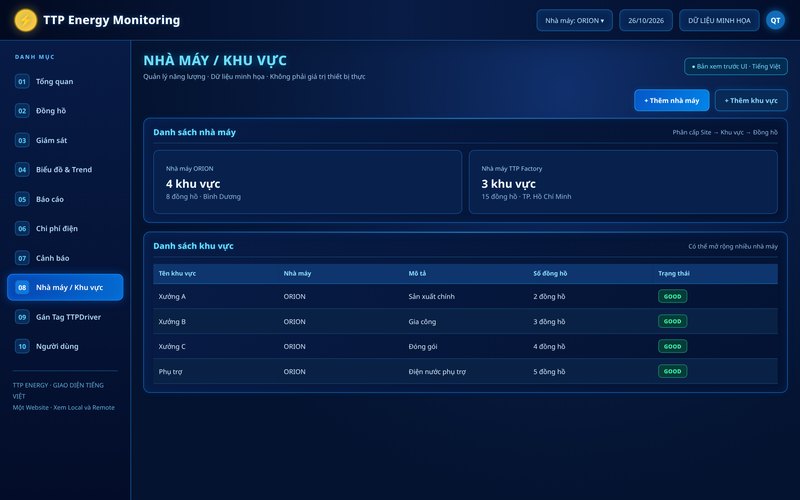Click the 03 number badge
The width and height of the screenshot is (800, 500).
point(22,140)
